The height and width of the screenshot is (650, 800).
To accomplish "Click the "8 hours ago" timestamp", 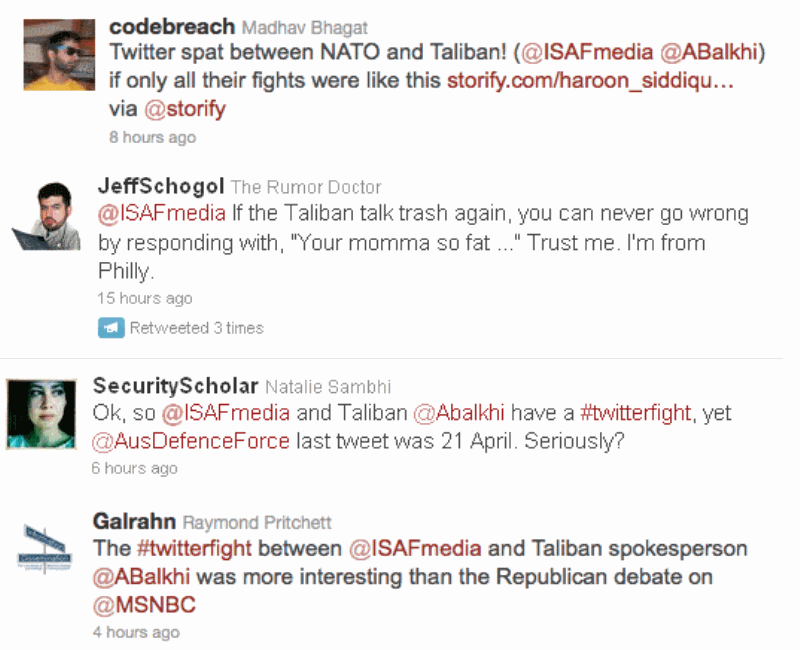I will click(152, 137).
